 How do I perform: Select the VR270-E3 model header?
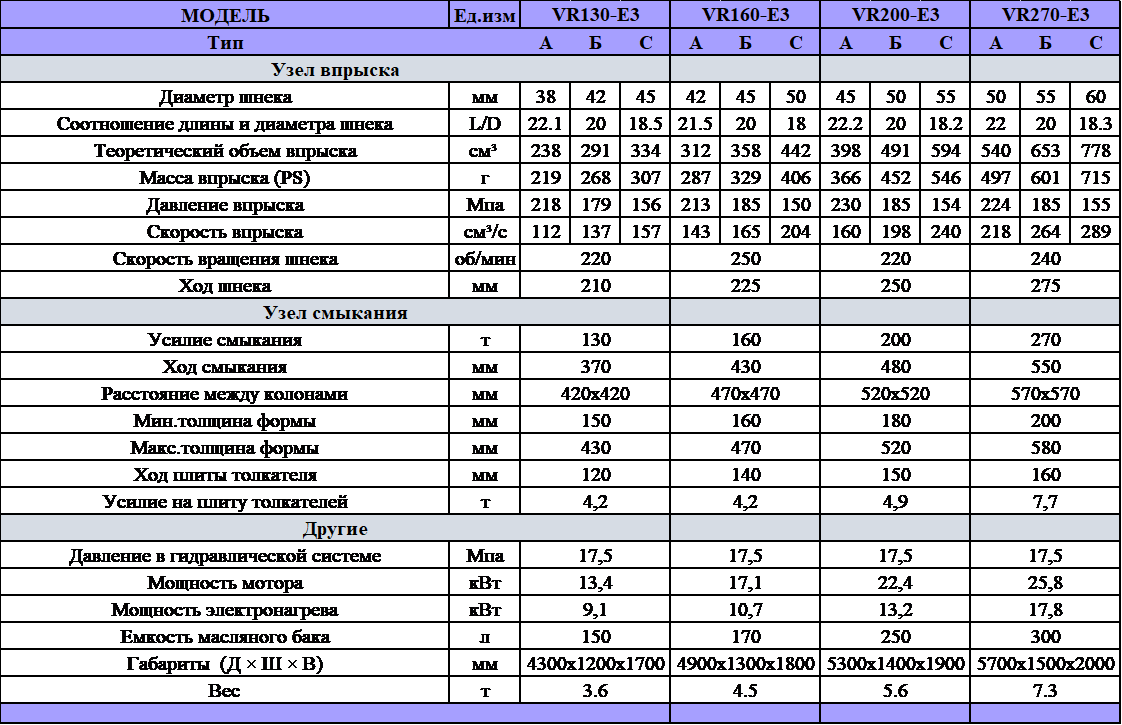point(1045,15)
